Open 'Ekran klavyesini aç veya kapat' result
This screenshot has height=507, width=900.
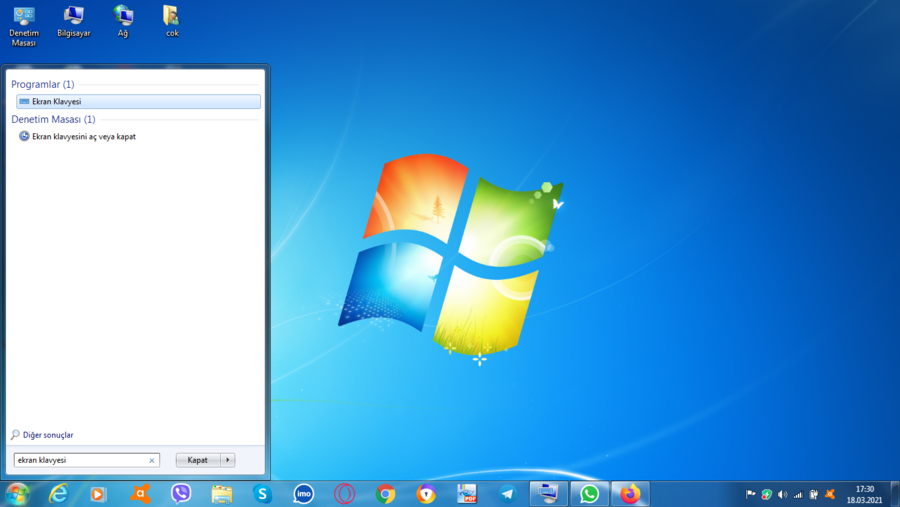pos(77,137)
